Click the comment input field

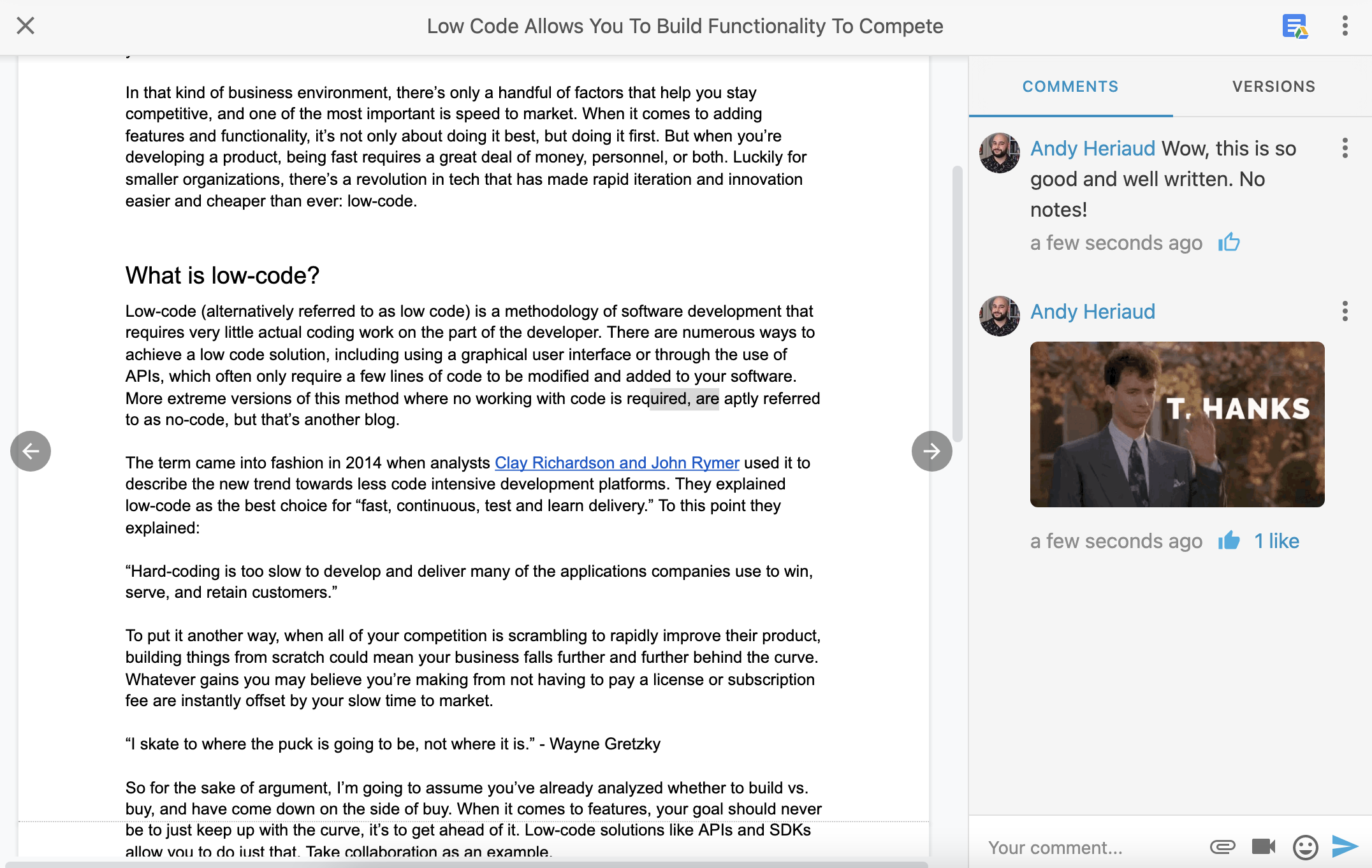tap(1084, 848)
